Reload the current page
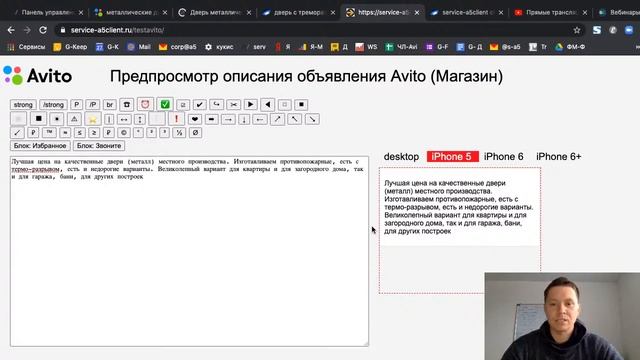Screen dimensions: 640x360 (43, 30)
